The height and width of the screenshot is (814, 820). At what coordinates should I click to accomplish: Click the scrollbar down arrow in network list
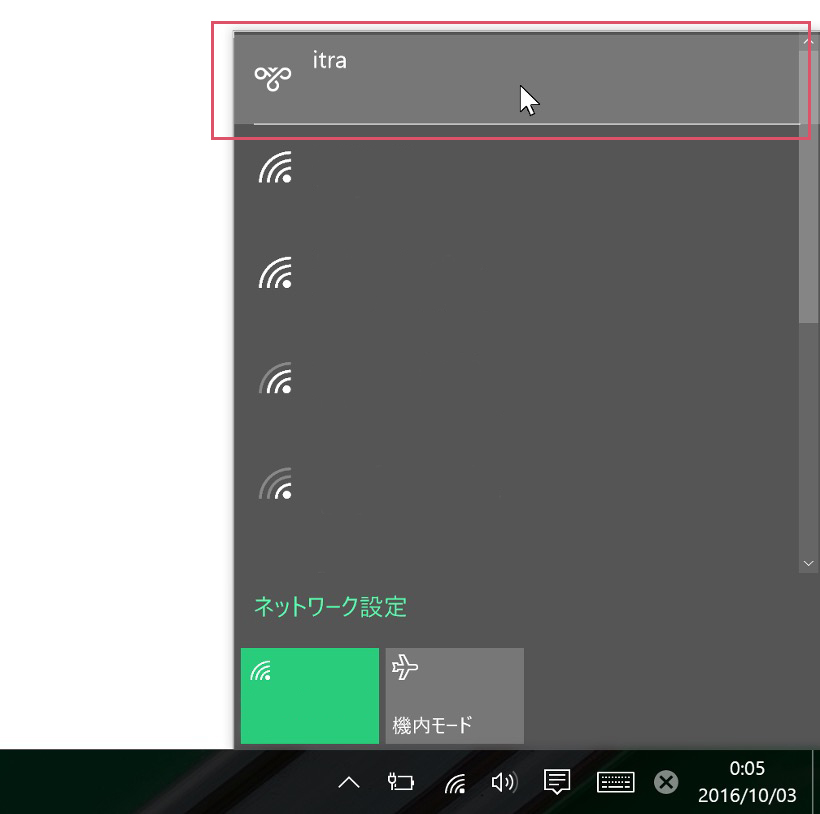click(x=808, y=563)
